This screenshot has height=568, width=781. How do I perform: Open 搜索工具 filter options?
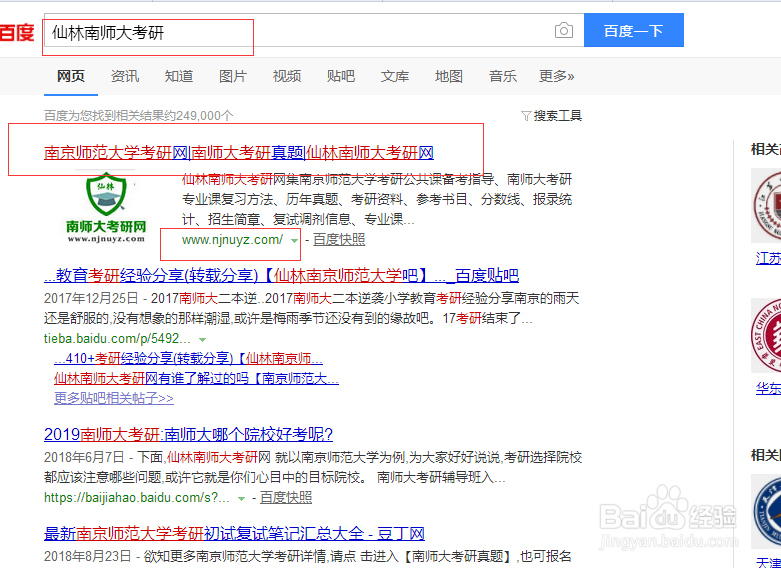click(x=551, y=116)
